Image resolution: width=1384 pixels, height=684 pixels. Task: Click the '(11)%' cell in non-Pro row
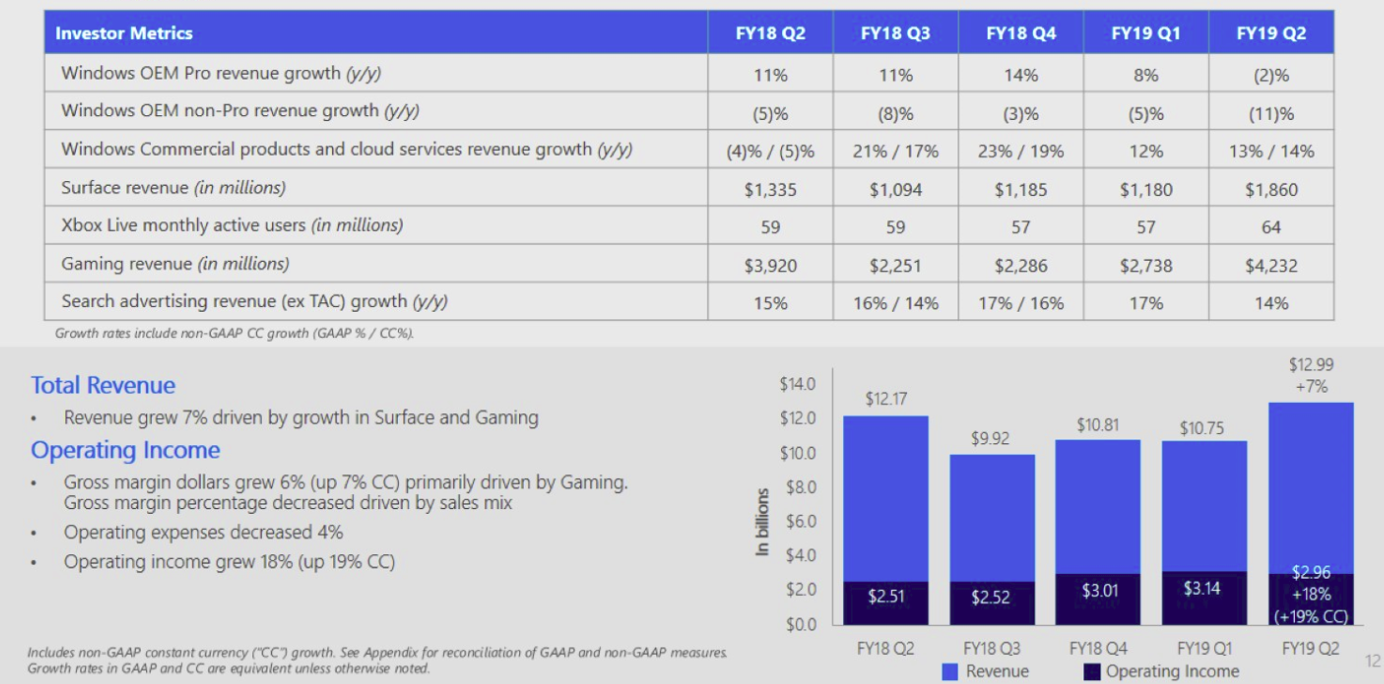[x=1271, y=114]
